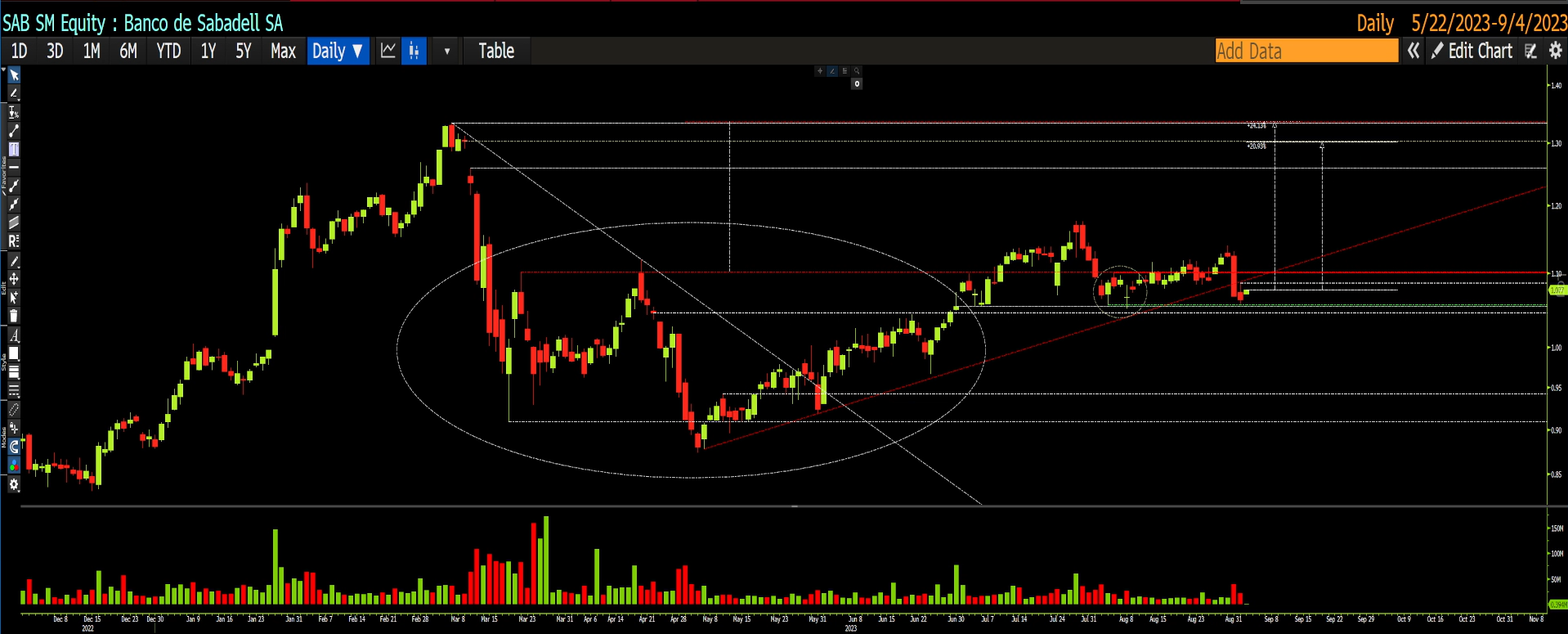This screenshot has height=634, width=1568.
Task: Open the Table view
Action: (x=496, y=51)
